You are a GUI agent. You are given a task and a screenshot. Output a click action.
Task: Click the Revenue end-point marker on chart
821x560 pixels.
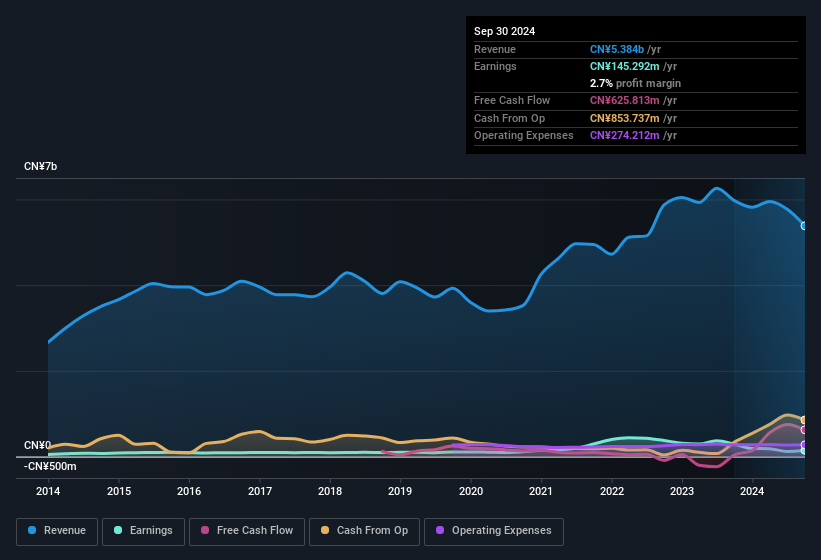tap(804, 226)
